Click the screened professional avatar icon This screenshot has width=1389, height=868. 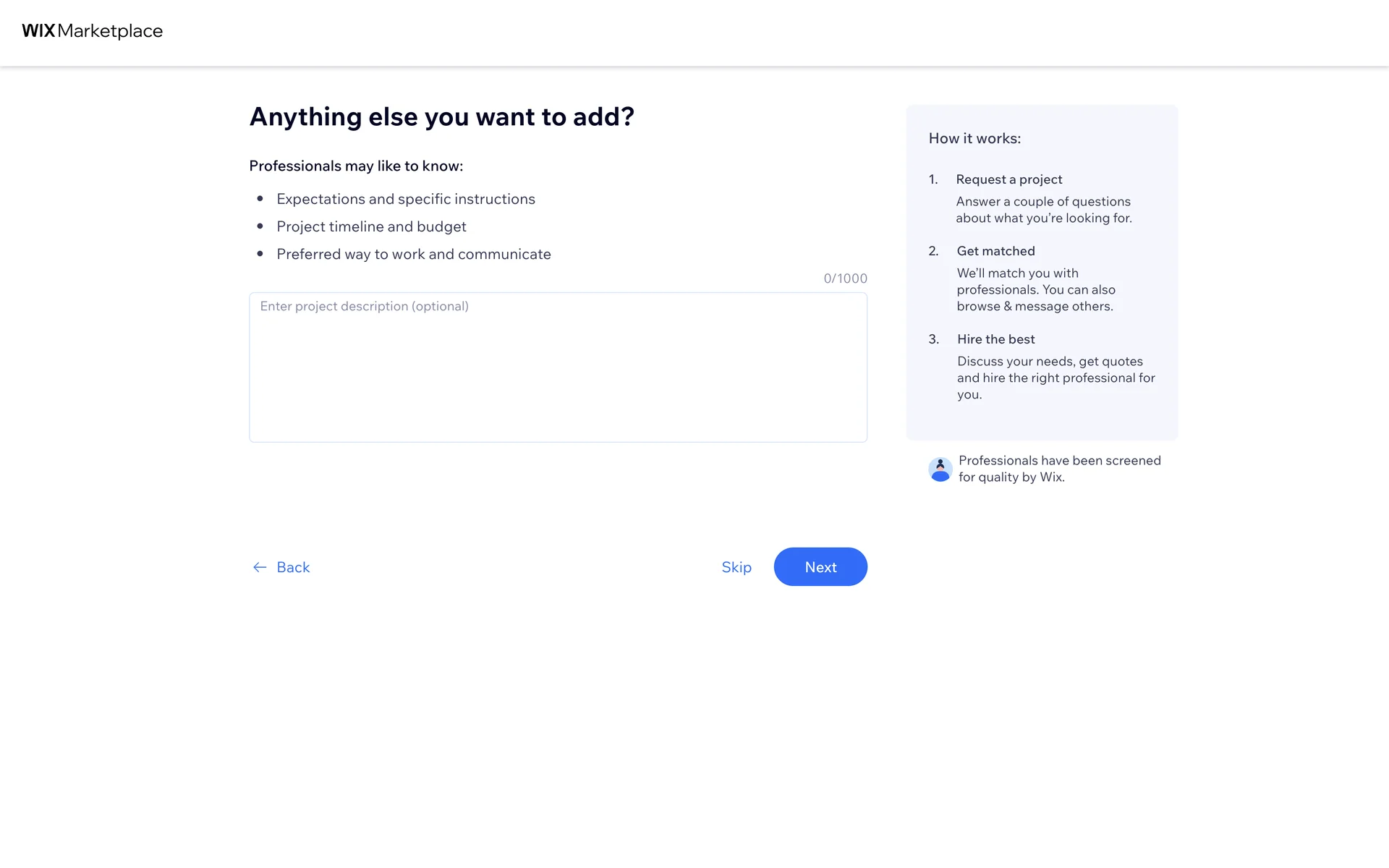coord(940,469)
